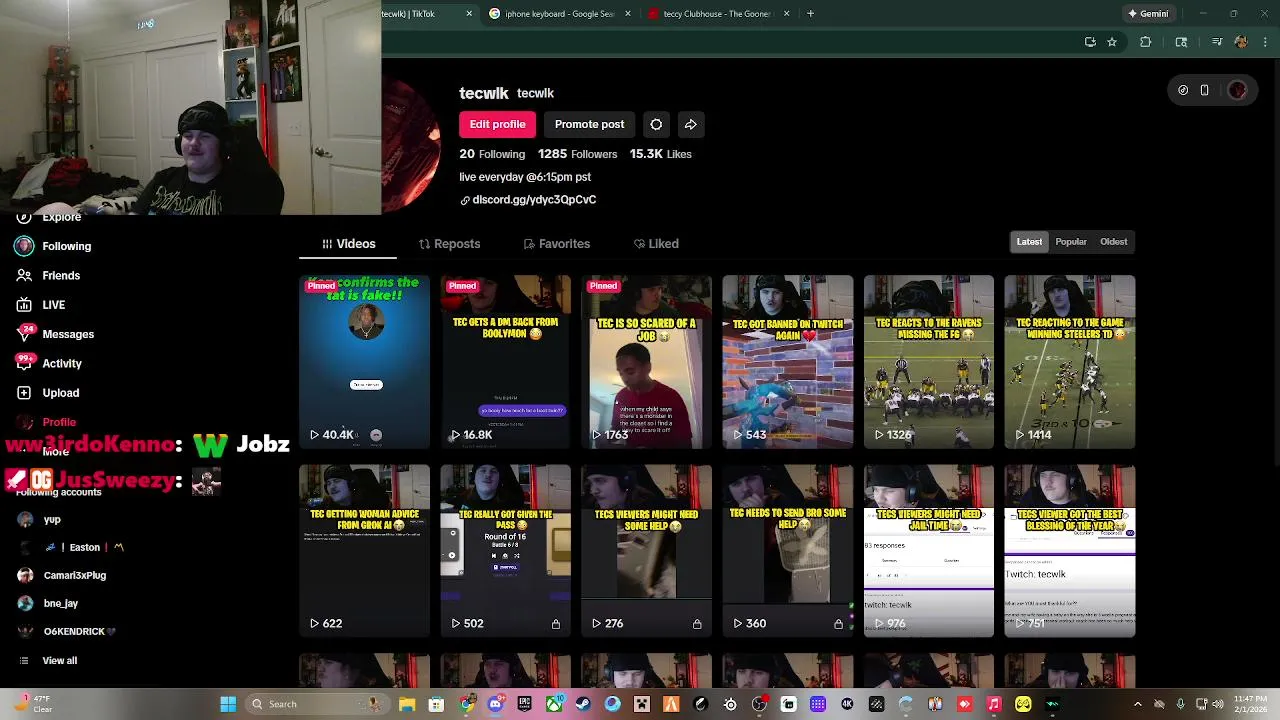Open pinned video with 16.8K views

(x=505, y=361)
